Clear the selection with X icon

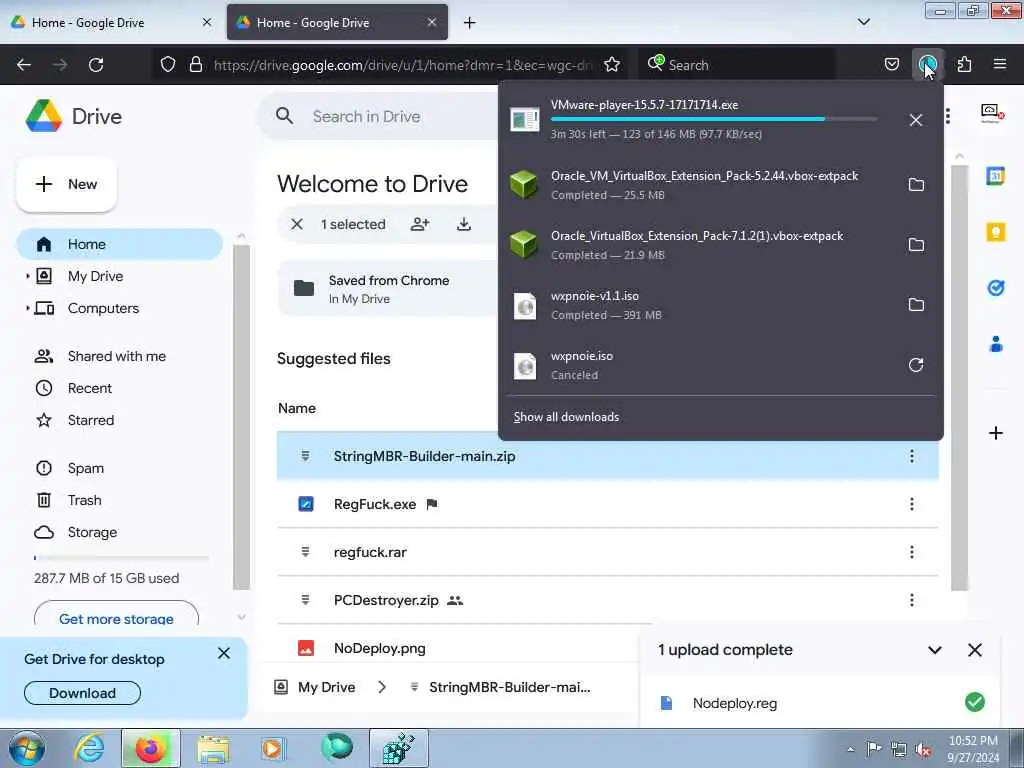[x=296, y=225]
